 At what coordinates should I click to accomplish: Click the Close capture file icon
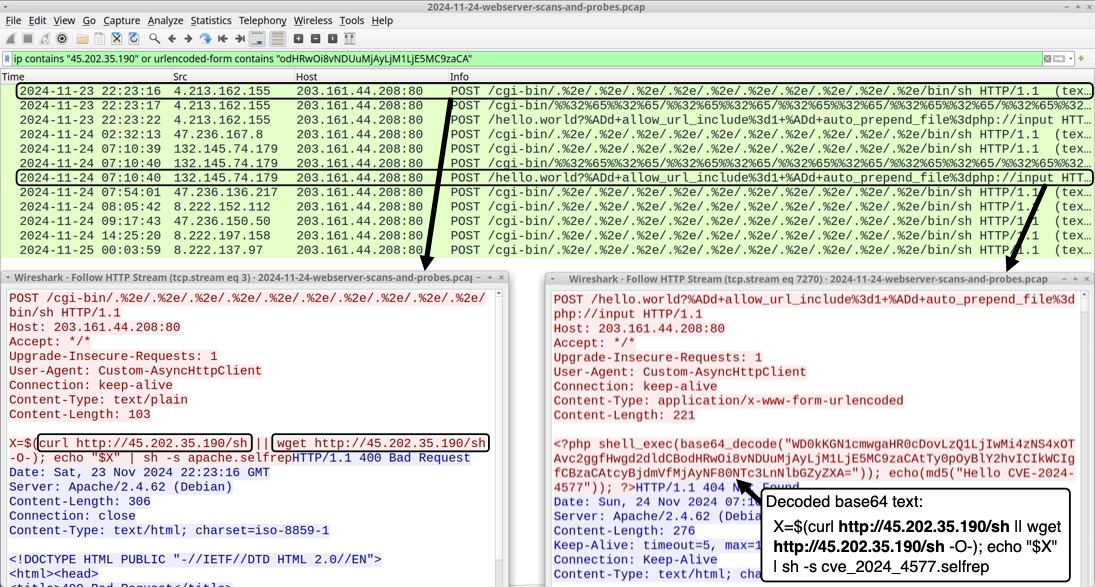click(x=117, y=39)
